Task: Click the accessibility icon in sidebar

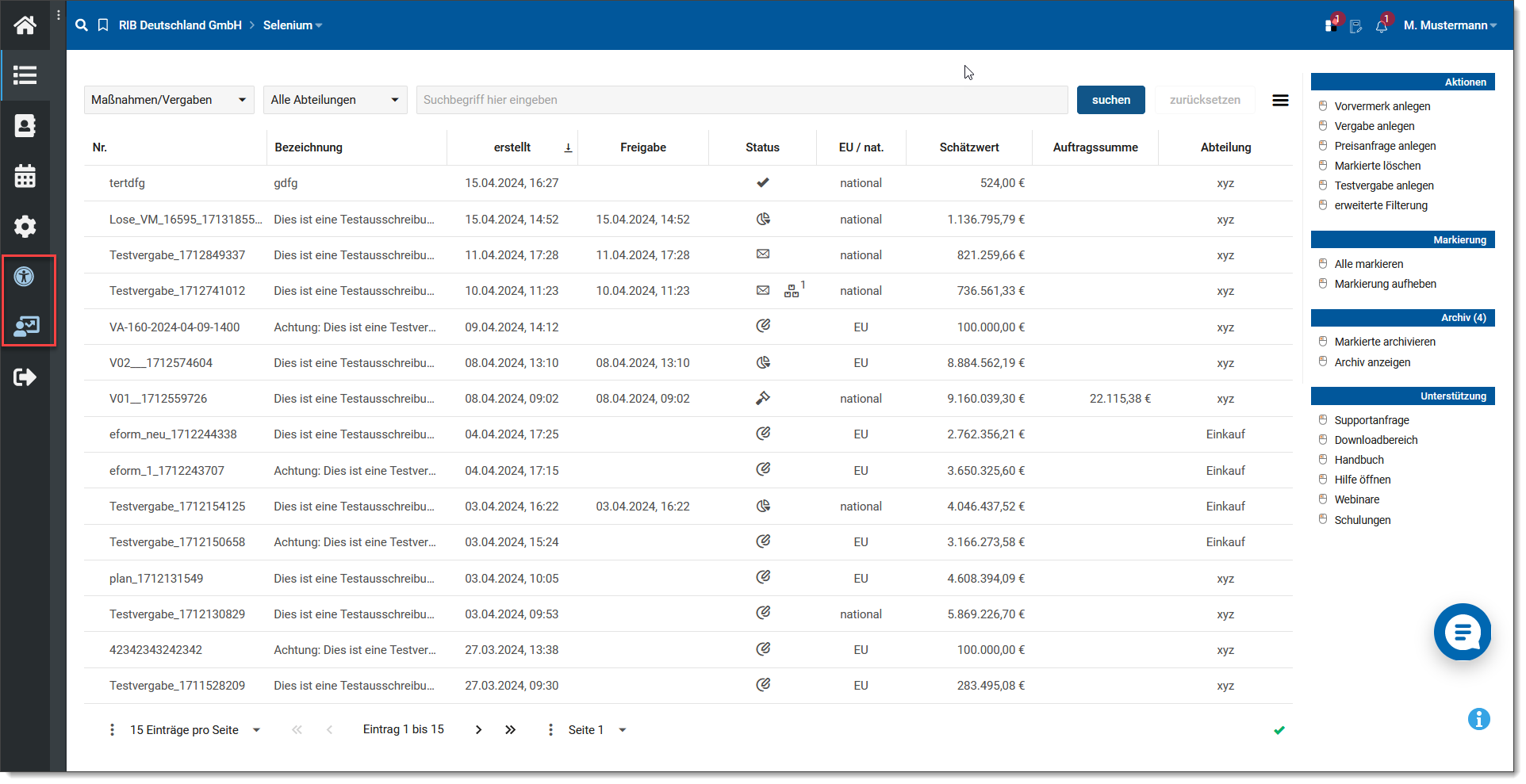Action: click(25, 277)
